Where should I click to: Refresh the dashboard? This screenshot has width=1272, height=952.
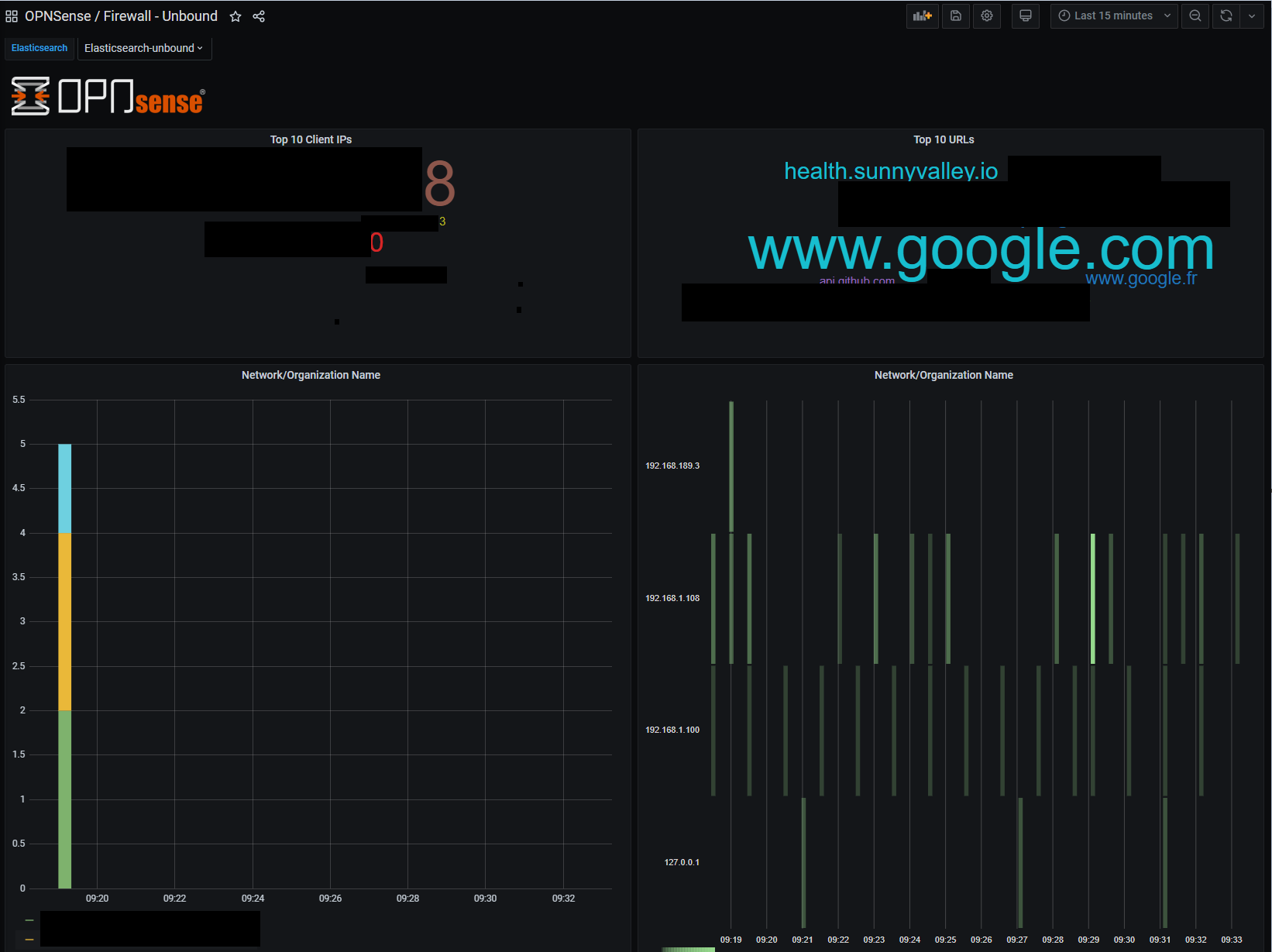pos(1226,15)
